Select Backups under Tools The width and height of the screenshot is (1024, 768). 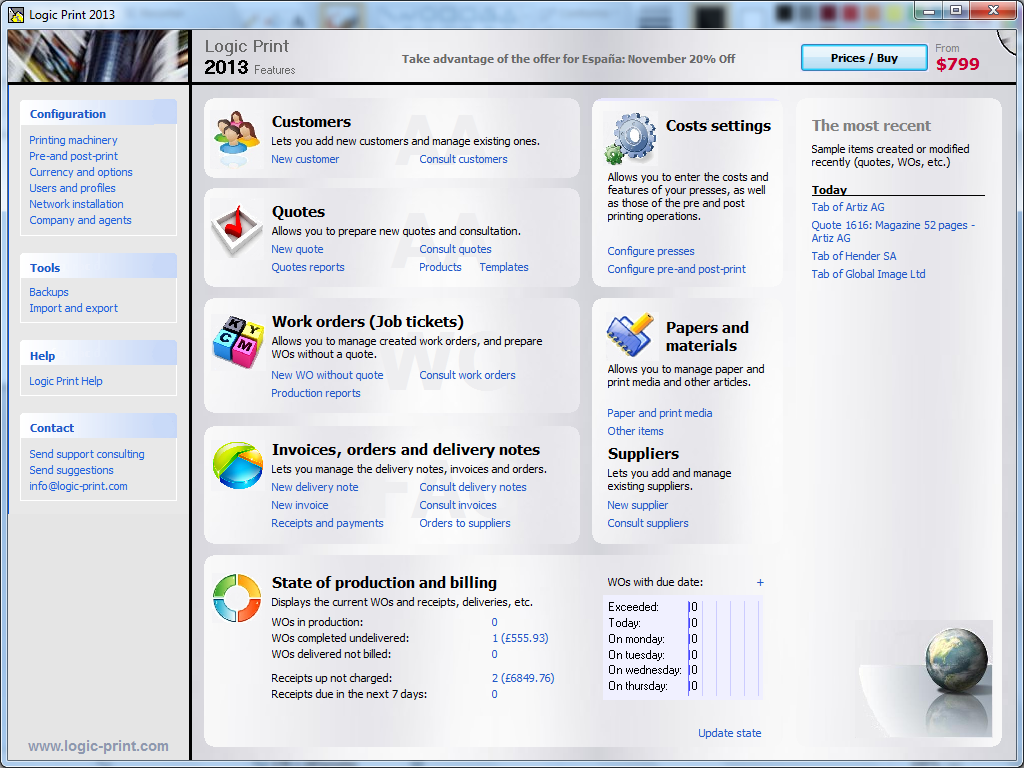49,292
